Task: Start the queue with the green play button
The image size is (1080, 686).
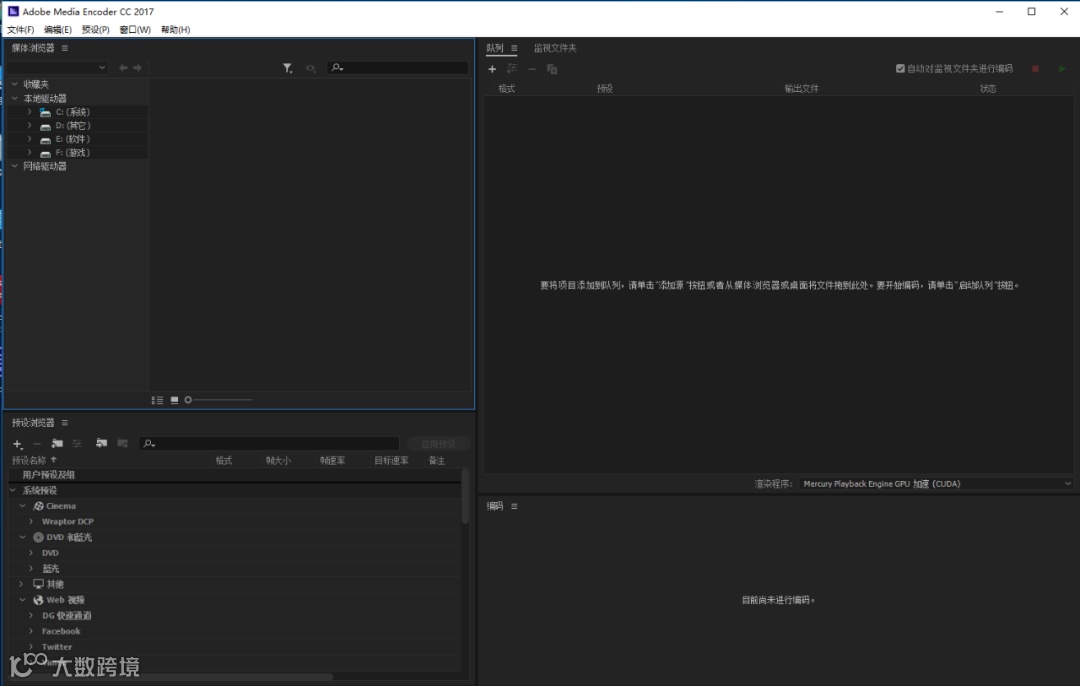Action: click(x=1062, y=69)
